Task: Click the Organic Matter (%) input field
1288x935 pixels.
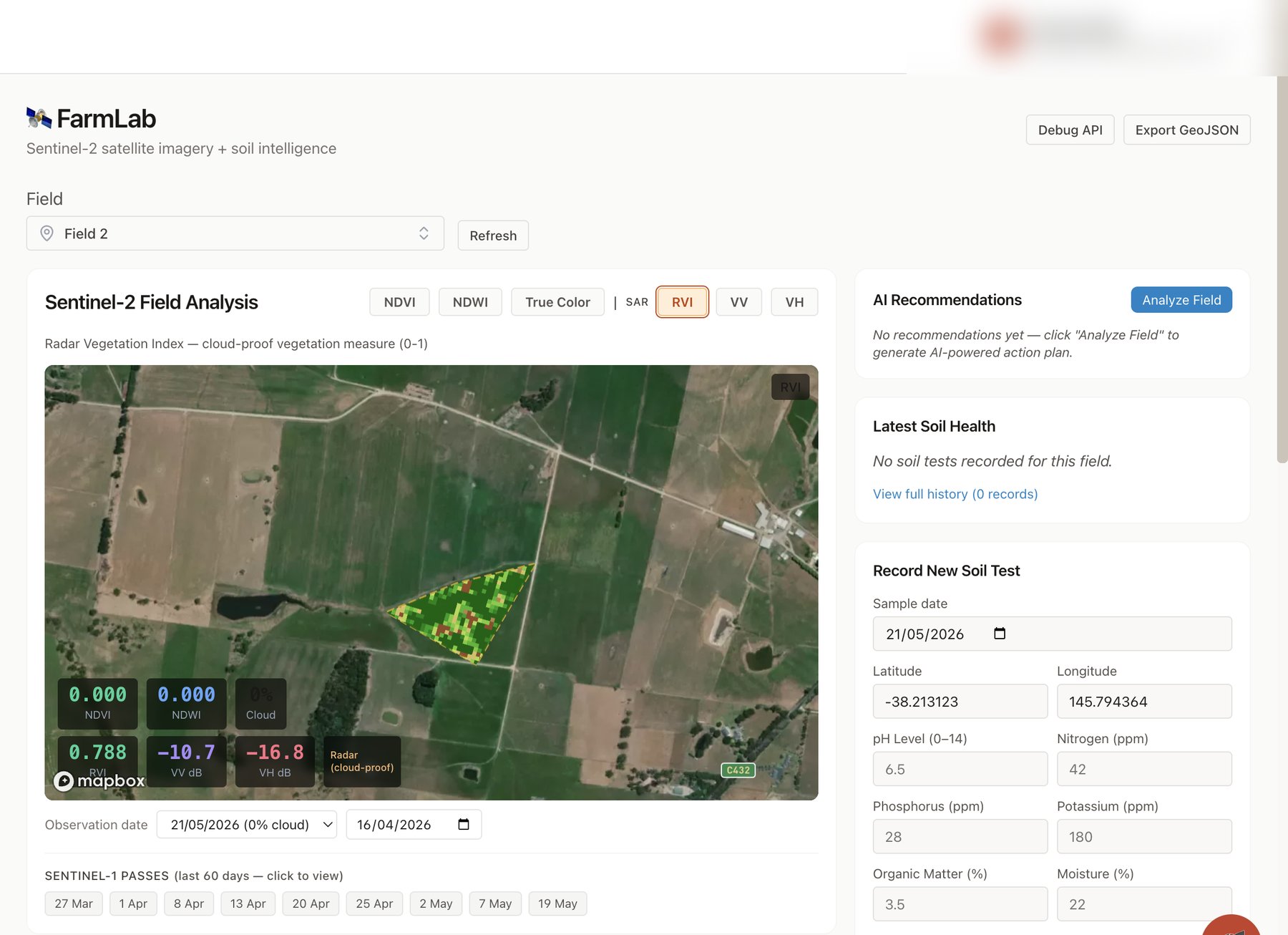Action: coord(960,904)
